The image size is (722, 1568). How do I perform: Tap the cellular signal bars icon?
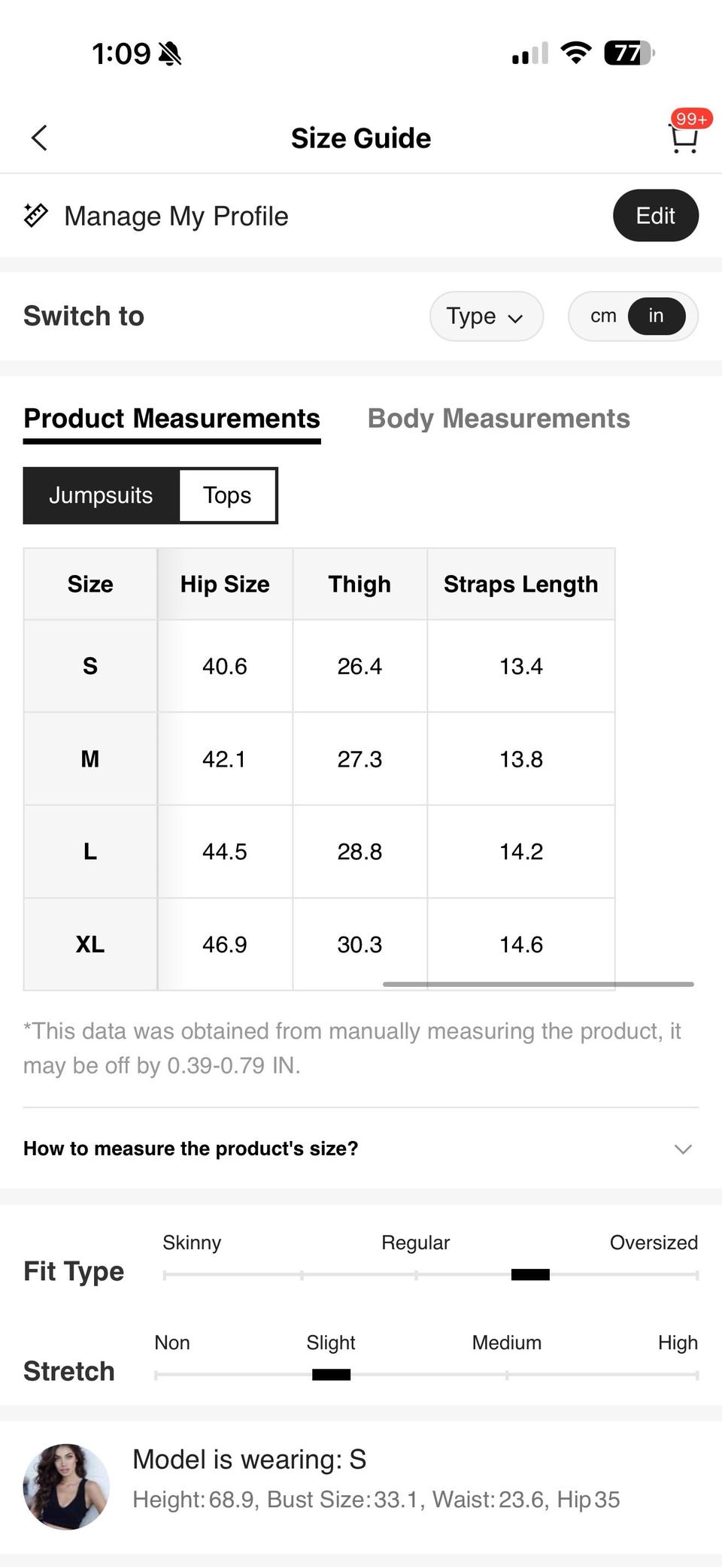click(x=529, y=53)
